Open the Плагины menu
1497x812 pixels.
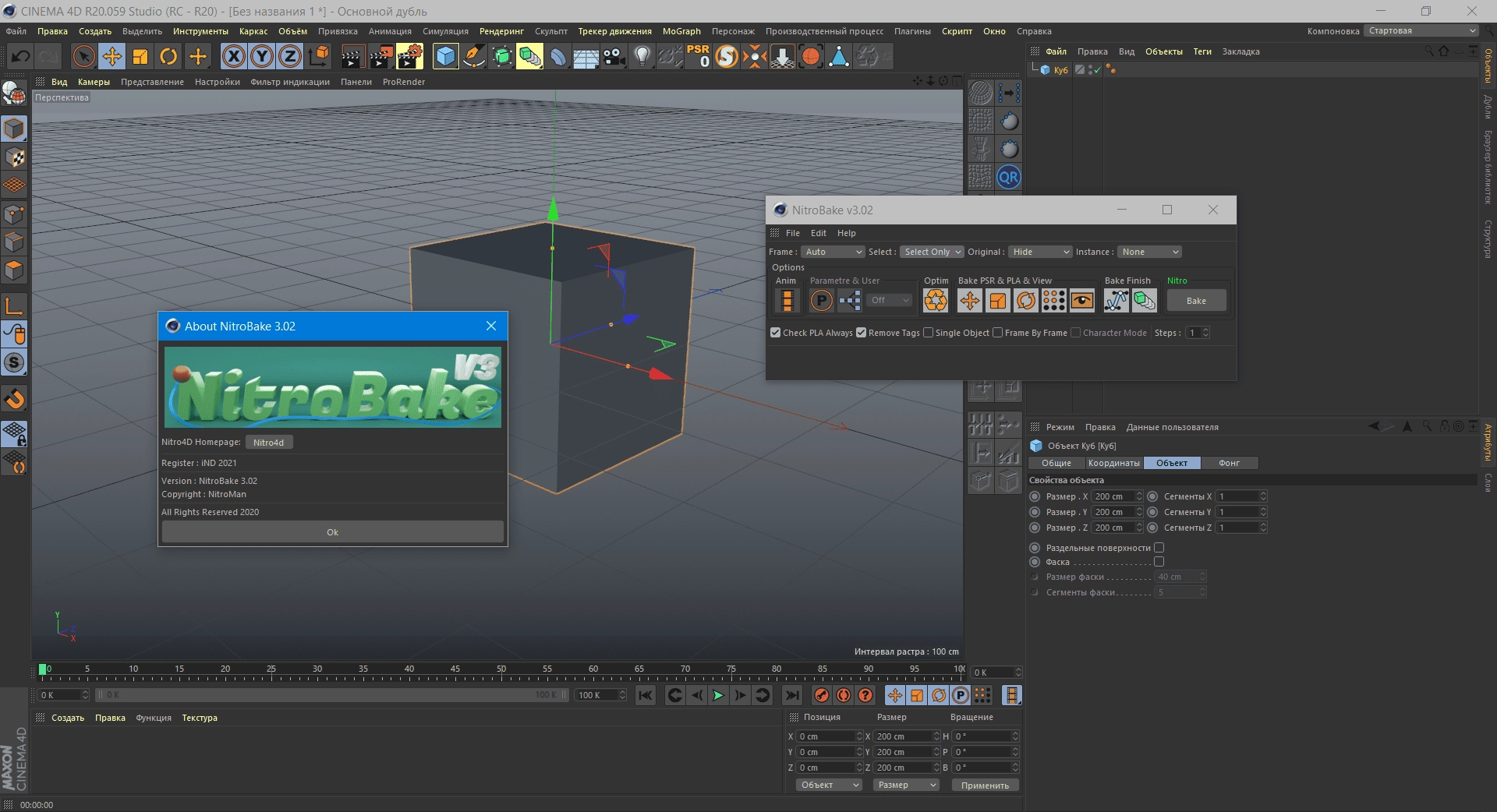[911, 31]
